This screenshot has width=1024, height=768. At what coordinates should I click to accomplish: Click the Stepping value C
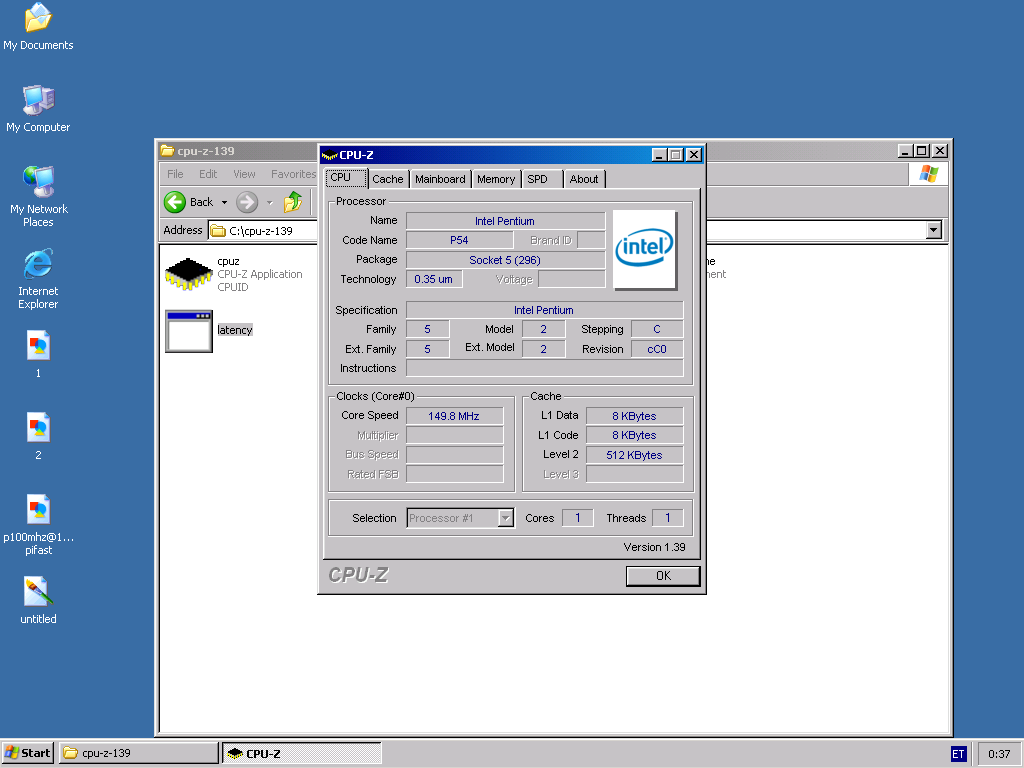click(657, 329)
